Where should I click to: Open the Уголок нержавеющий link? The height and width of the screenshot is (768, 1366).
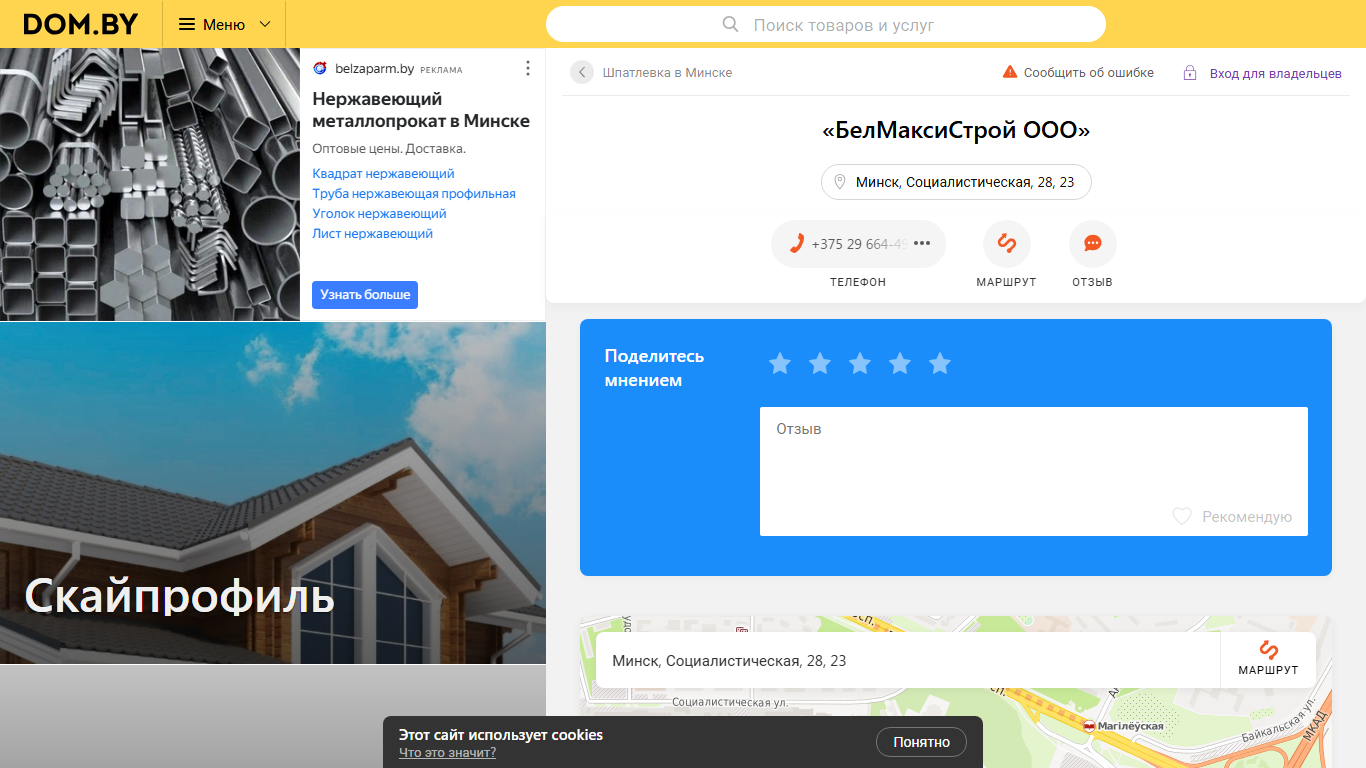379,214
